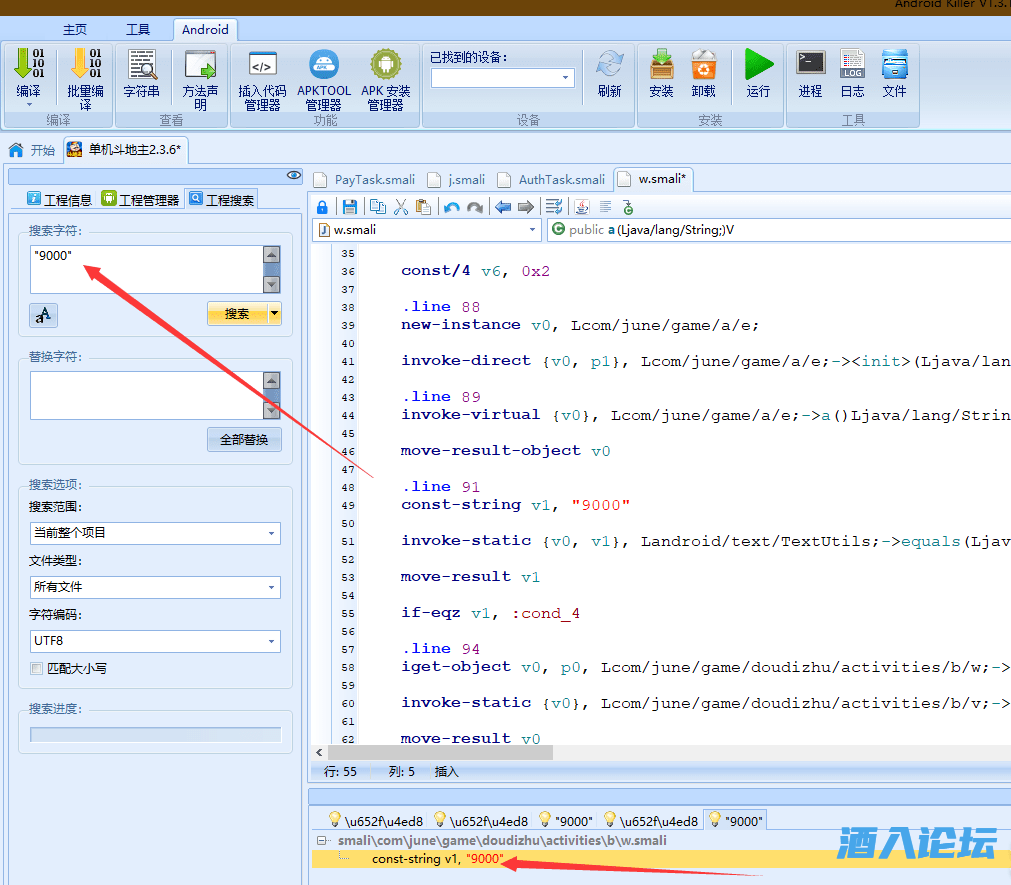
Task: Toggle the 匹配大小写 checkbox
Action: click(x=37, y=668)
